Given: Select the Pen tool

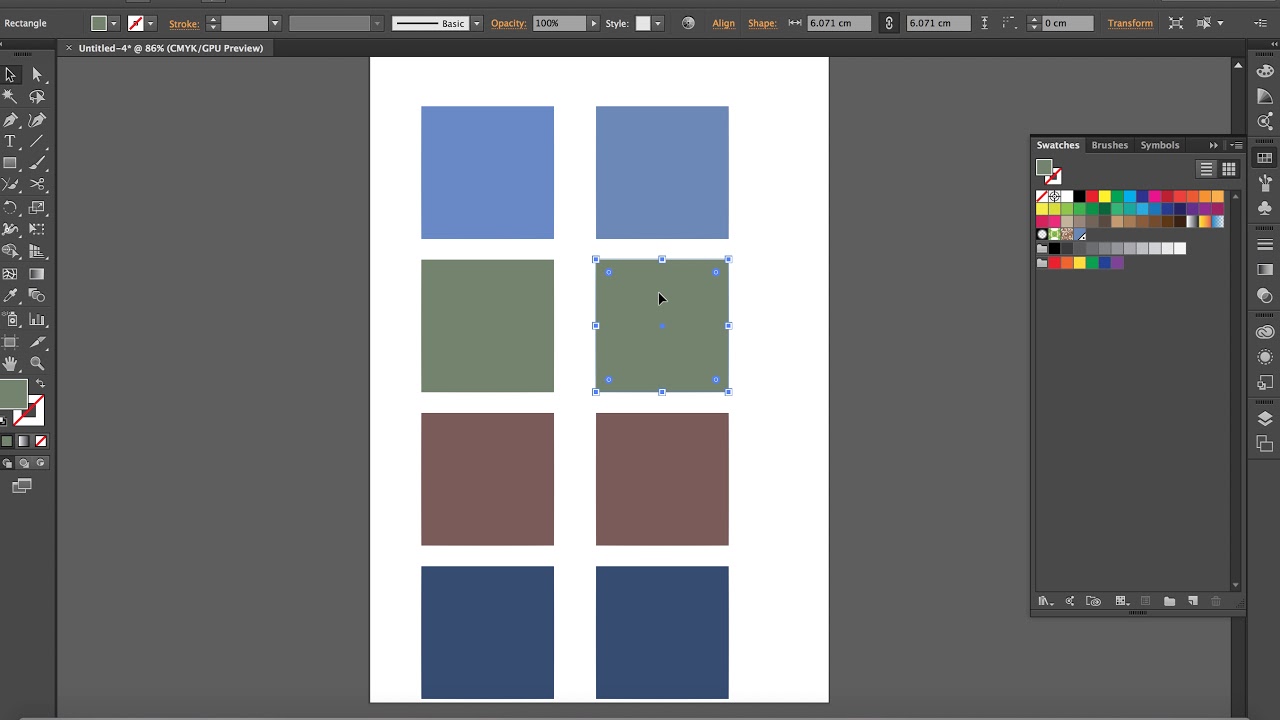Looking at the screenshot, I should point(11,120).
